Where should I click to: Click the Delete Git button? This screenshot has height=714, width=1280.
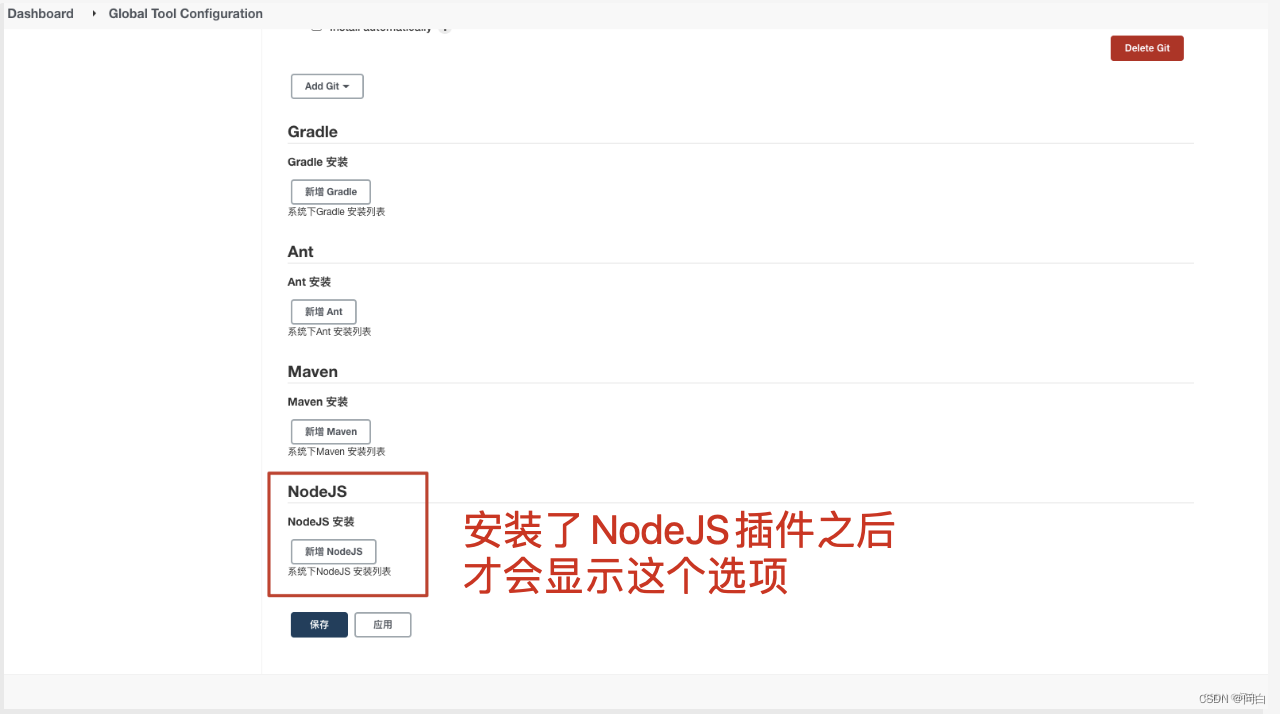coord(1146,47)
